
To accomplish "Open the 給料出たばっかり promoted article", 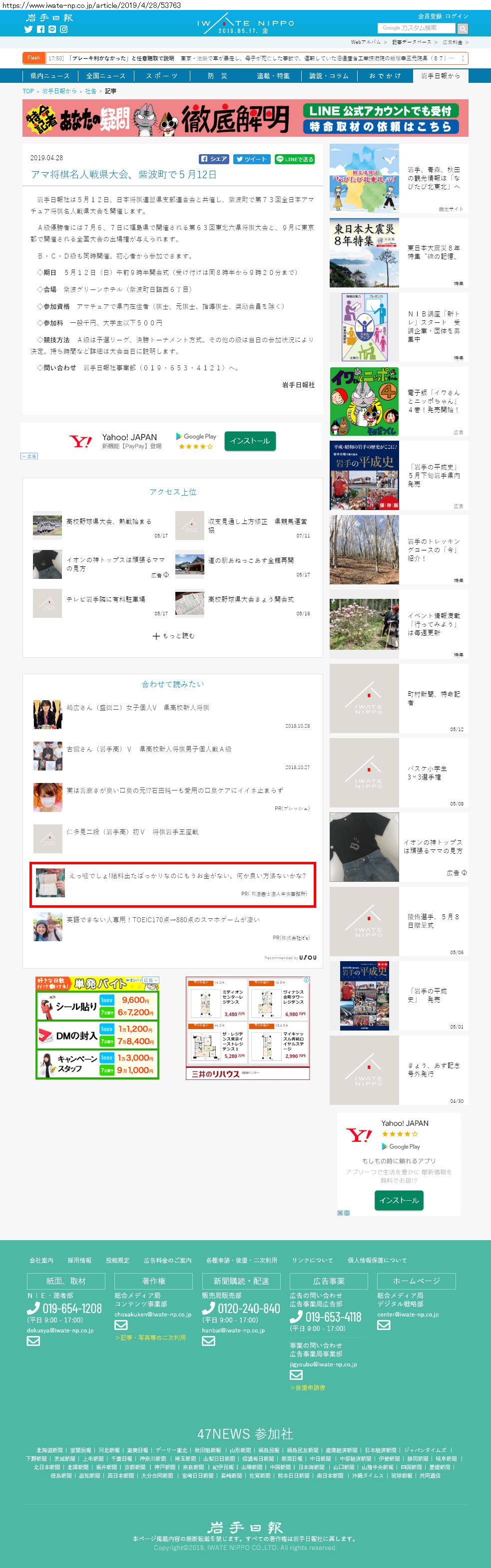I will tap(188, 876).
